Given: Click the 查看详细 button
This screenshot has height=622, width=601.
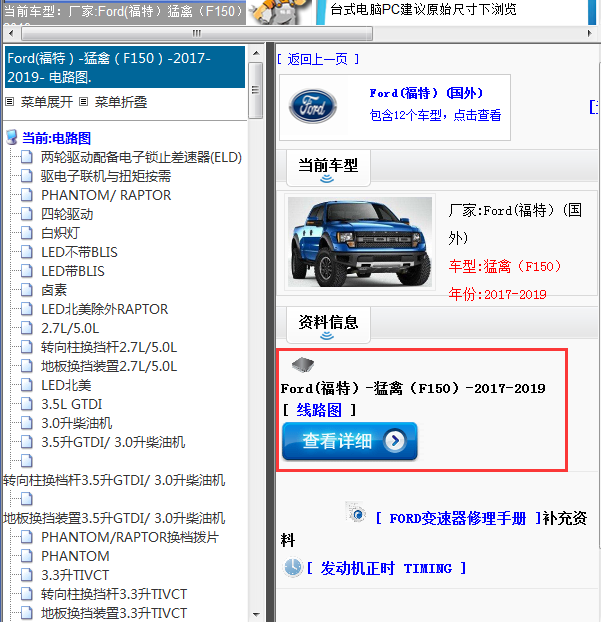Looking at the screenshot, I should coord(349,441).
